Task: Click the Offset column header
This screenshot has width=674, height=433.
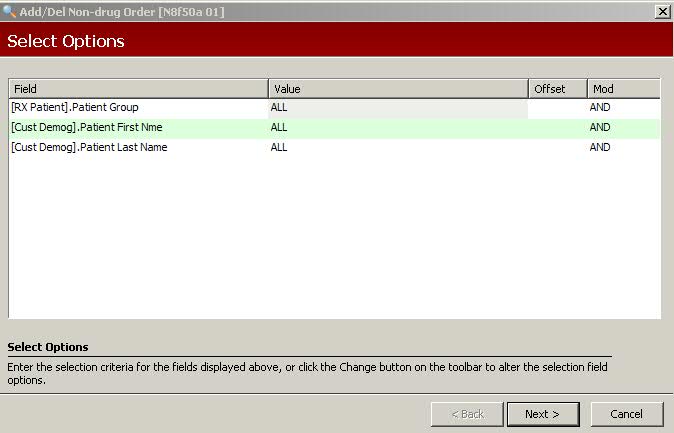Action: pyautogui.click(x=558, y=89)
